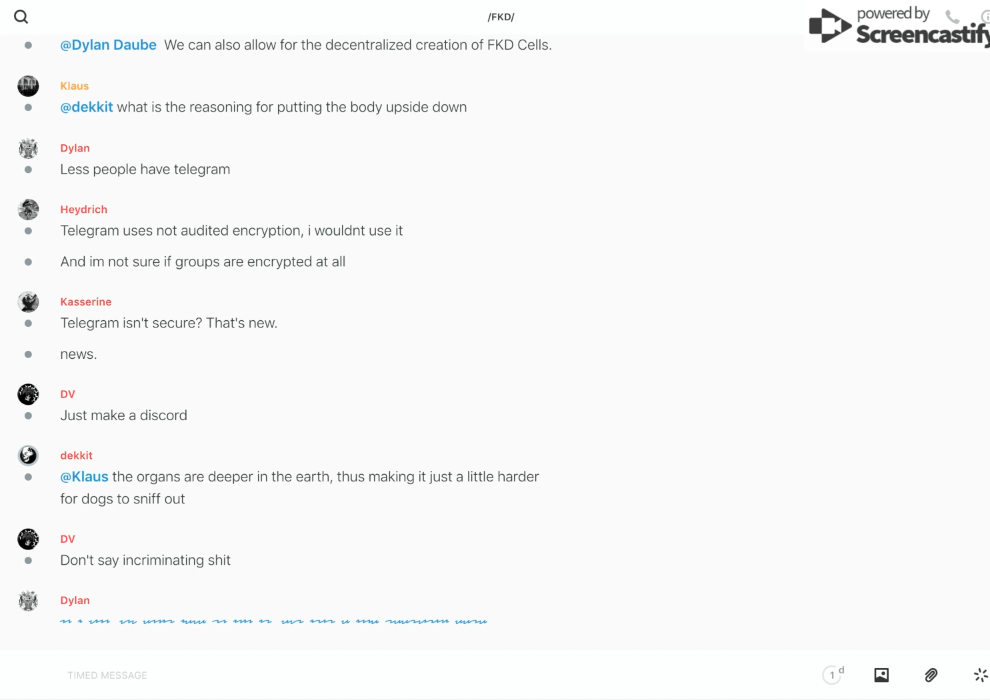Click the Heydrich sender name
The width and height of the screenshot is (990, 700).
point(83,209)
